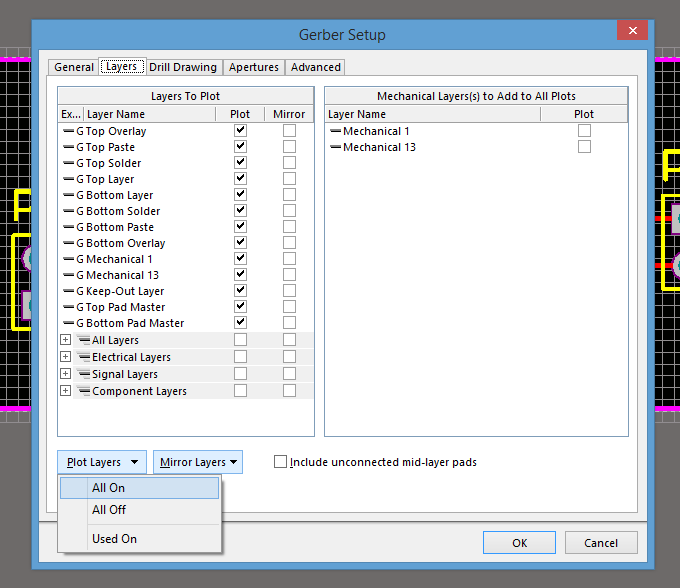Close the Gerber Setup dialog
Image resolution: width=680 pixels, height=588 pixels.
632,31
